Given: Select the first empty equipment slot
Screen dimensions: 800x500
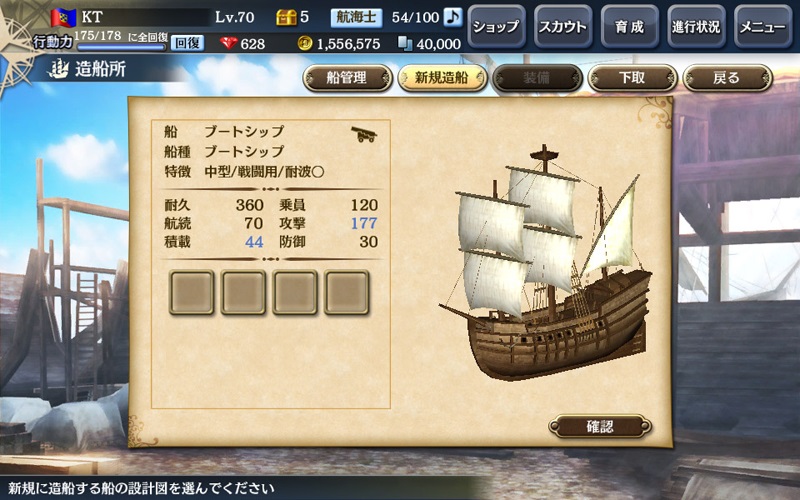Looking at the screenshot, I should [191, 292].
